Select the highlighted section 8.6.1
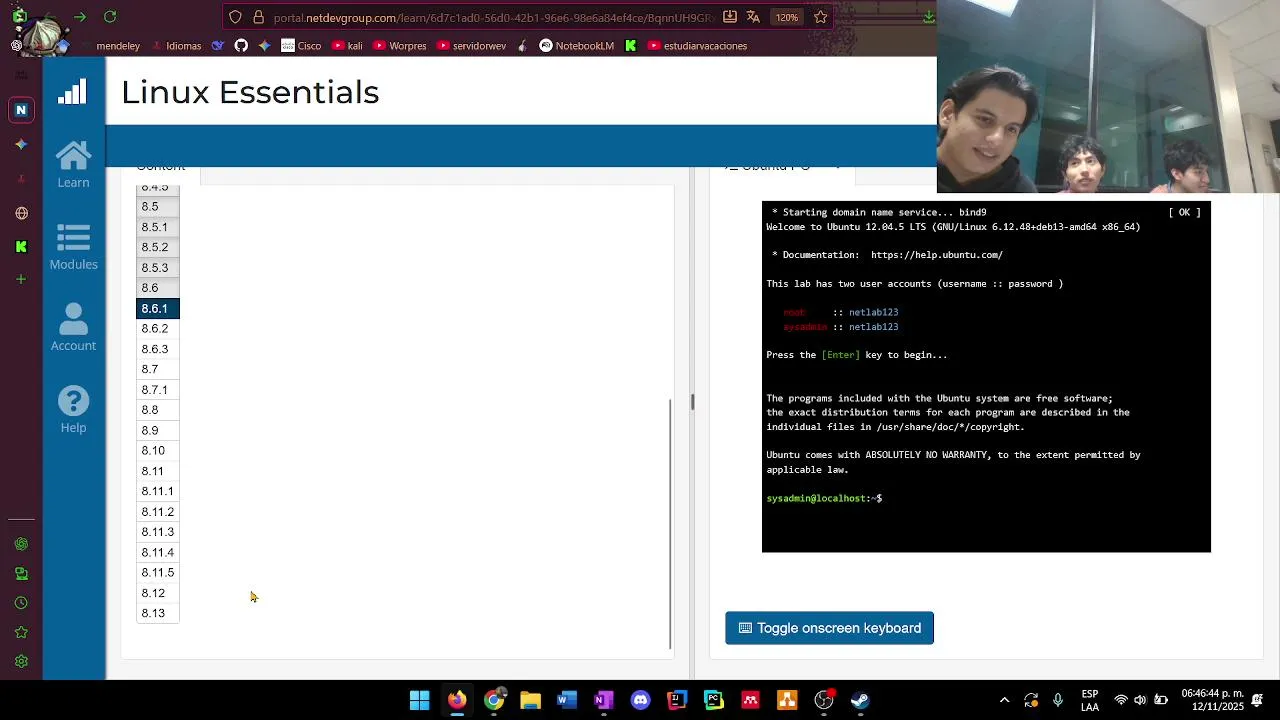 pos(157,309)
